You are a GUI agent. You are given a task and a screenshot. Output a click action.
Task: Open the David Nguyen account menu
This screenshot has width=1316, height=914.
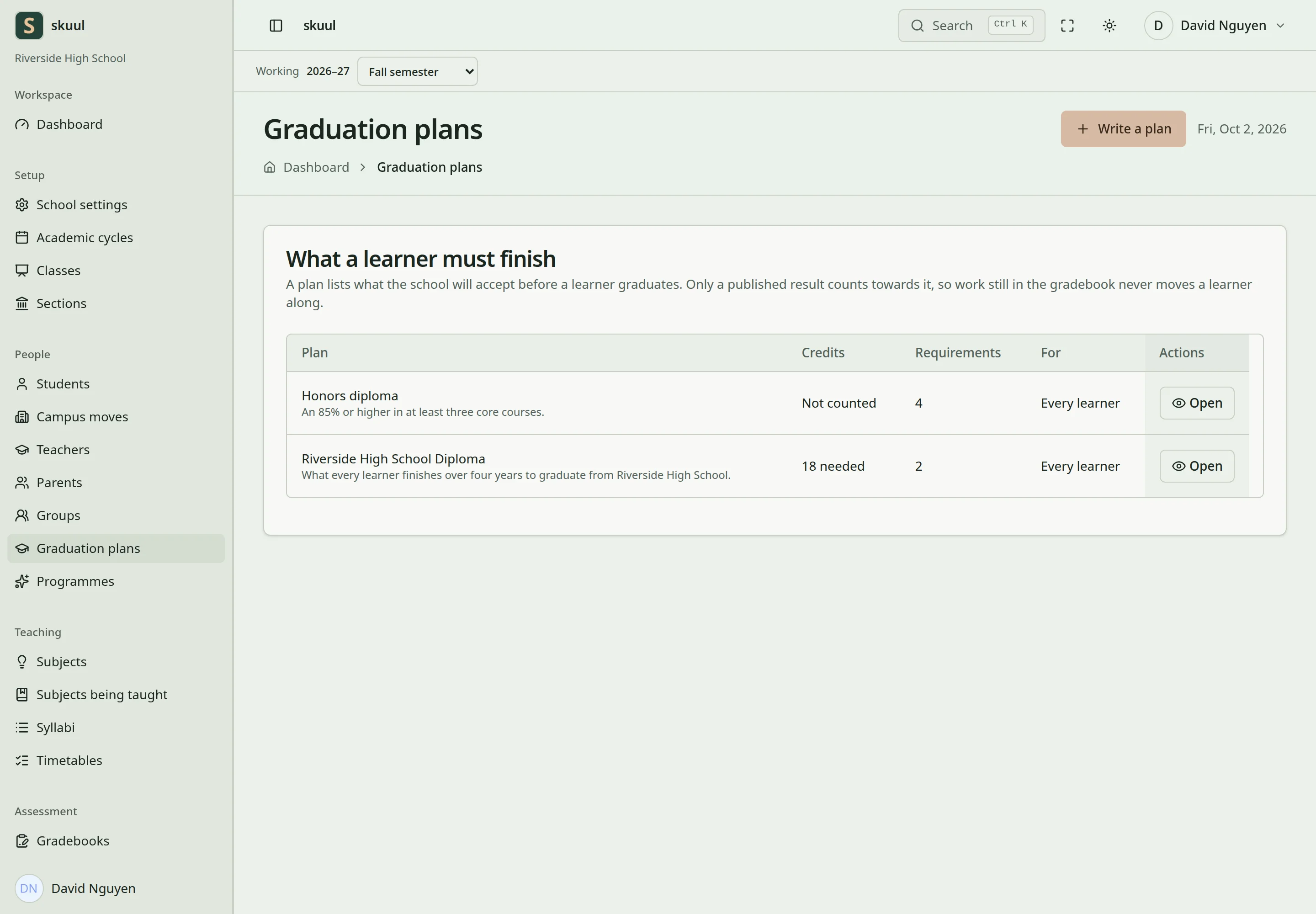click(1215, 26)
